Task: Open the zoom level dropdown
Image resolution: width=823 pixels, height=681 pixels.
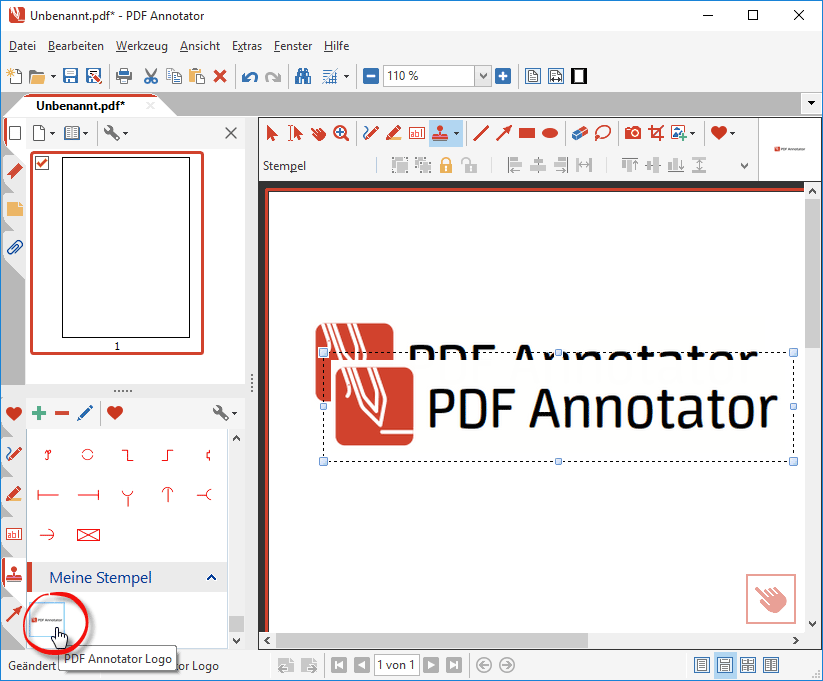Action: point(483,77)
